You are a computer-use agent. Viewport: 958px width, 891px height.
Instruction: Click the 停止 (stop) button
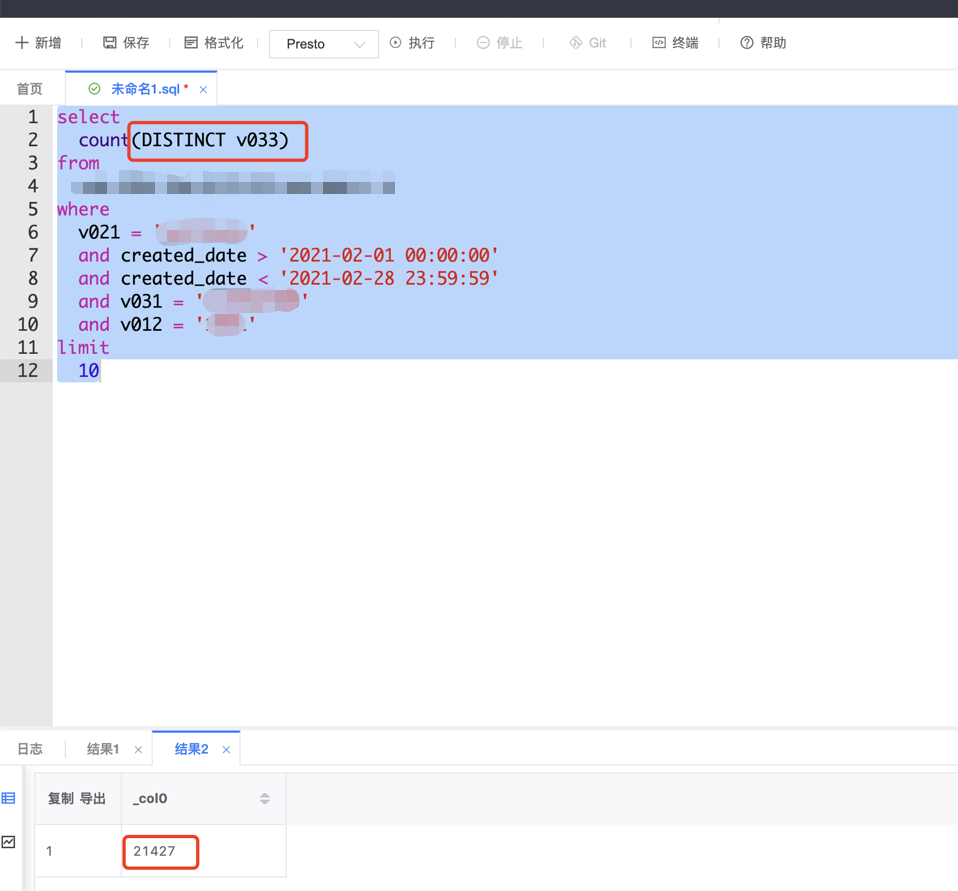(500, 43)
